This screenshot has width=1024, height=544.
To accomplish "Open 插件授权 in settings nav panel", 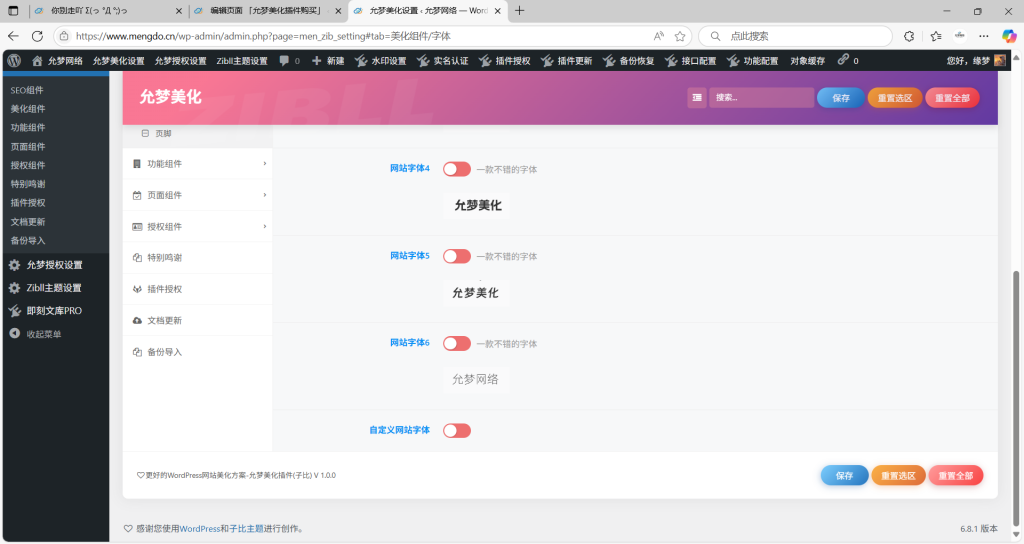I will pos(197,289).
